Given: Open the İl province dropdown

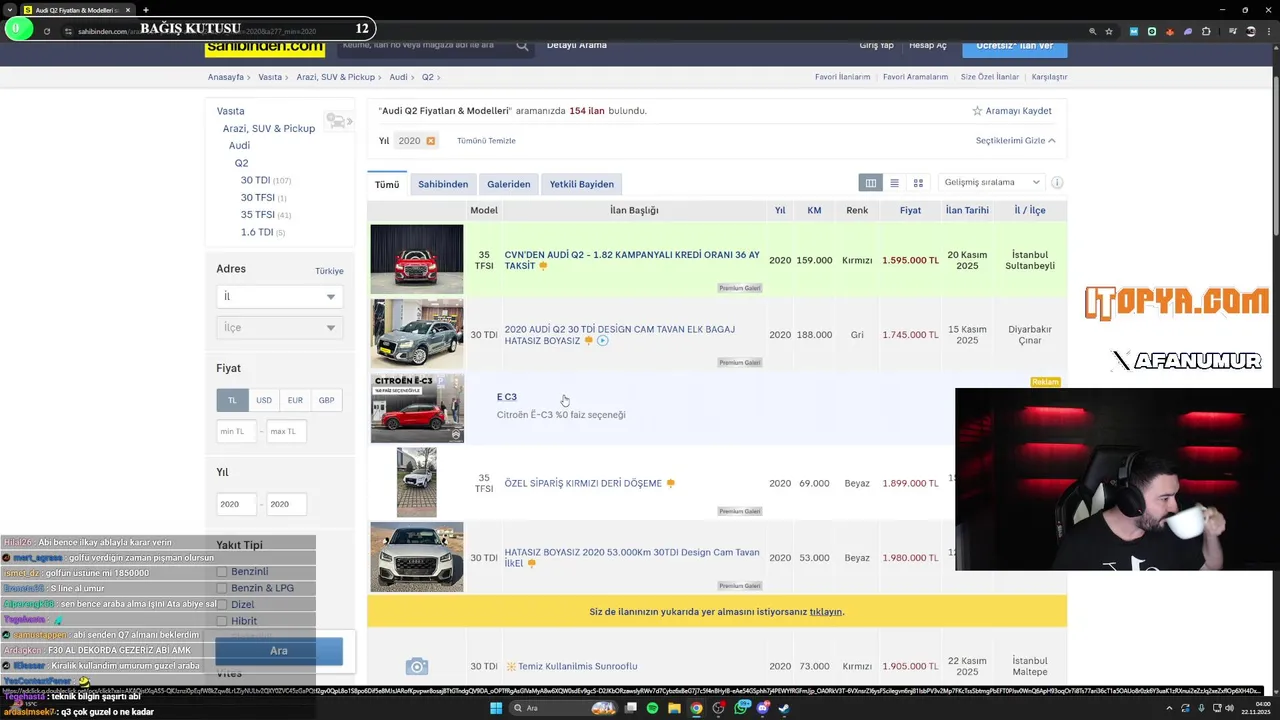Looking at the screenshot, I should point(280,297).
